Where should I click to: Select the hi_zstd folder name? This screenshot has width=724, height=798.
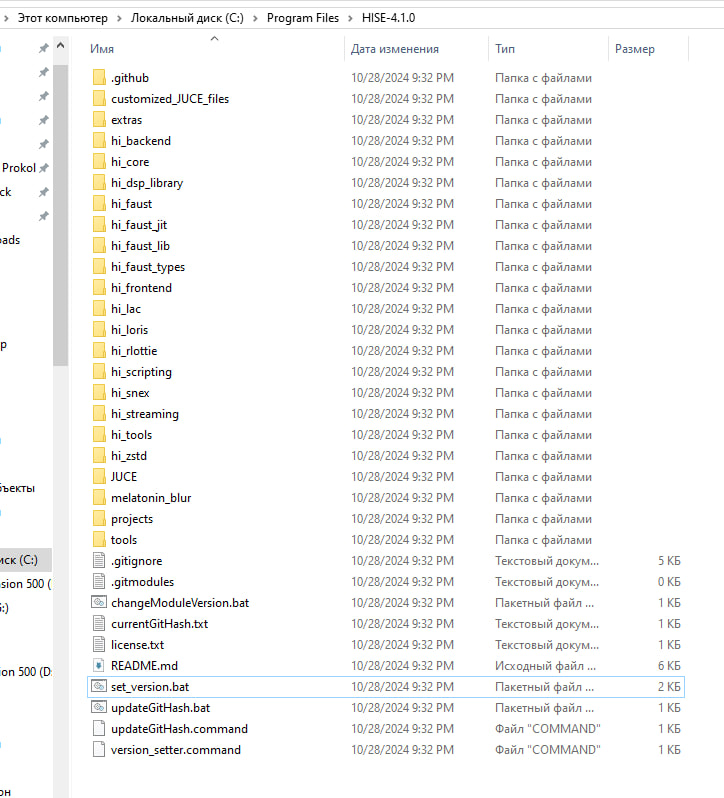pos(129,455)
